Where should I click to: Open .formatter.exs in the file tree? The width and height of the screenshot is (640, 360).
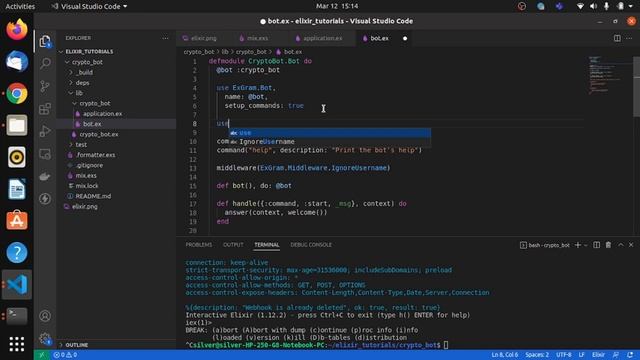click(x=96, y=155)
